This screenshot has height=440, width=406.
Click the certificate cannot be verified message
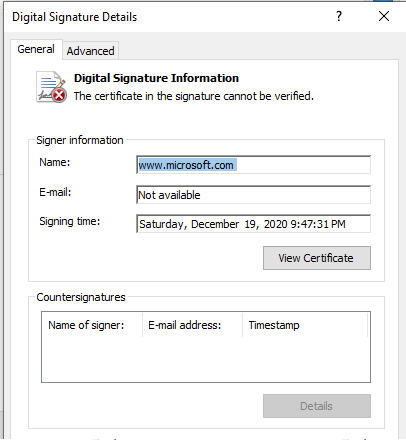(194, 96)
